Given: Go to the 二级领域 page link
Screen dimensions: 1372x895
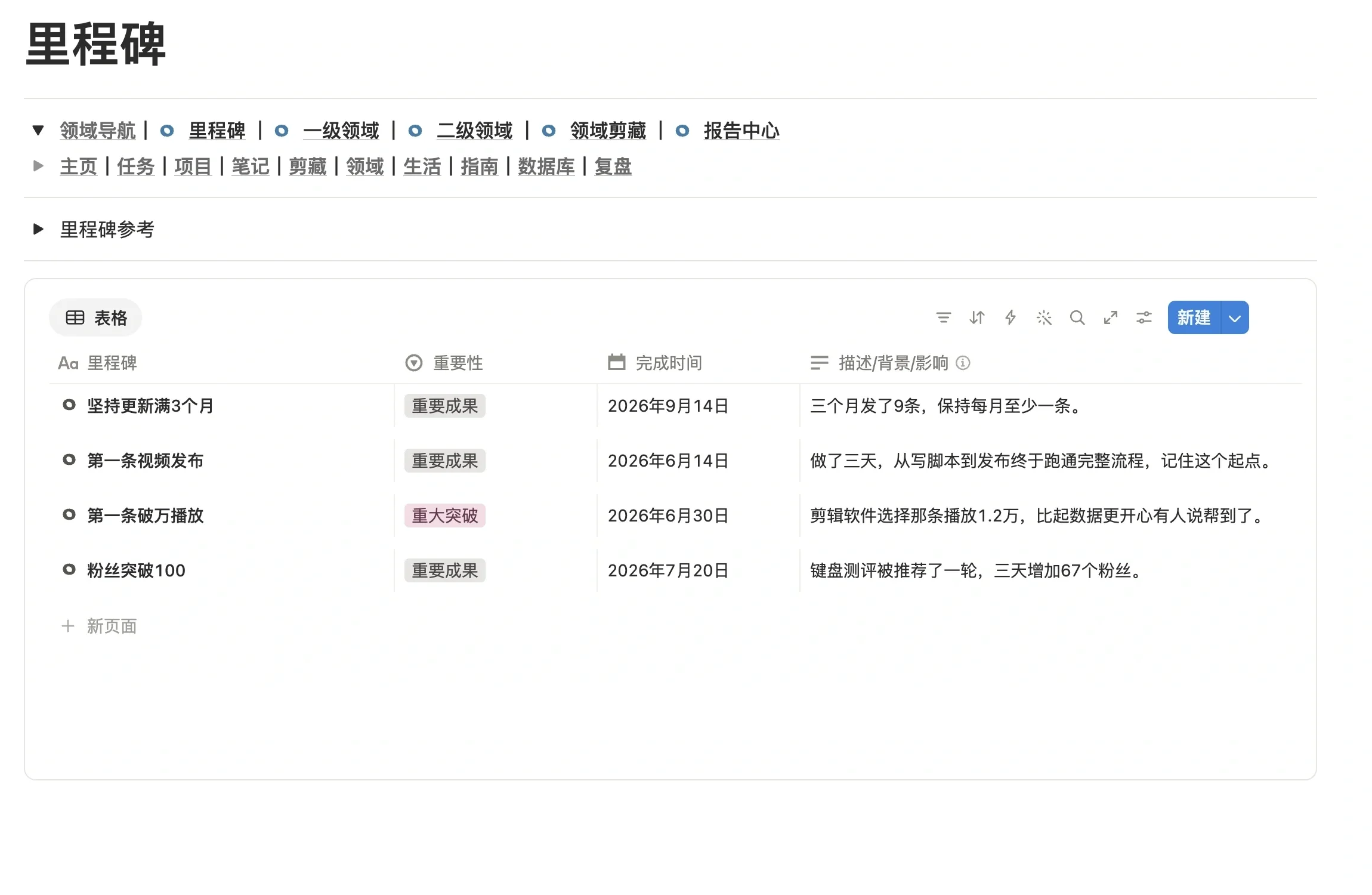Looking at the screenshot, I should pos(474,131).
